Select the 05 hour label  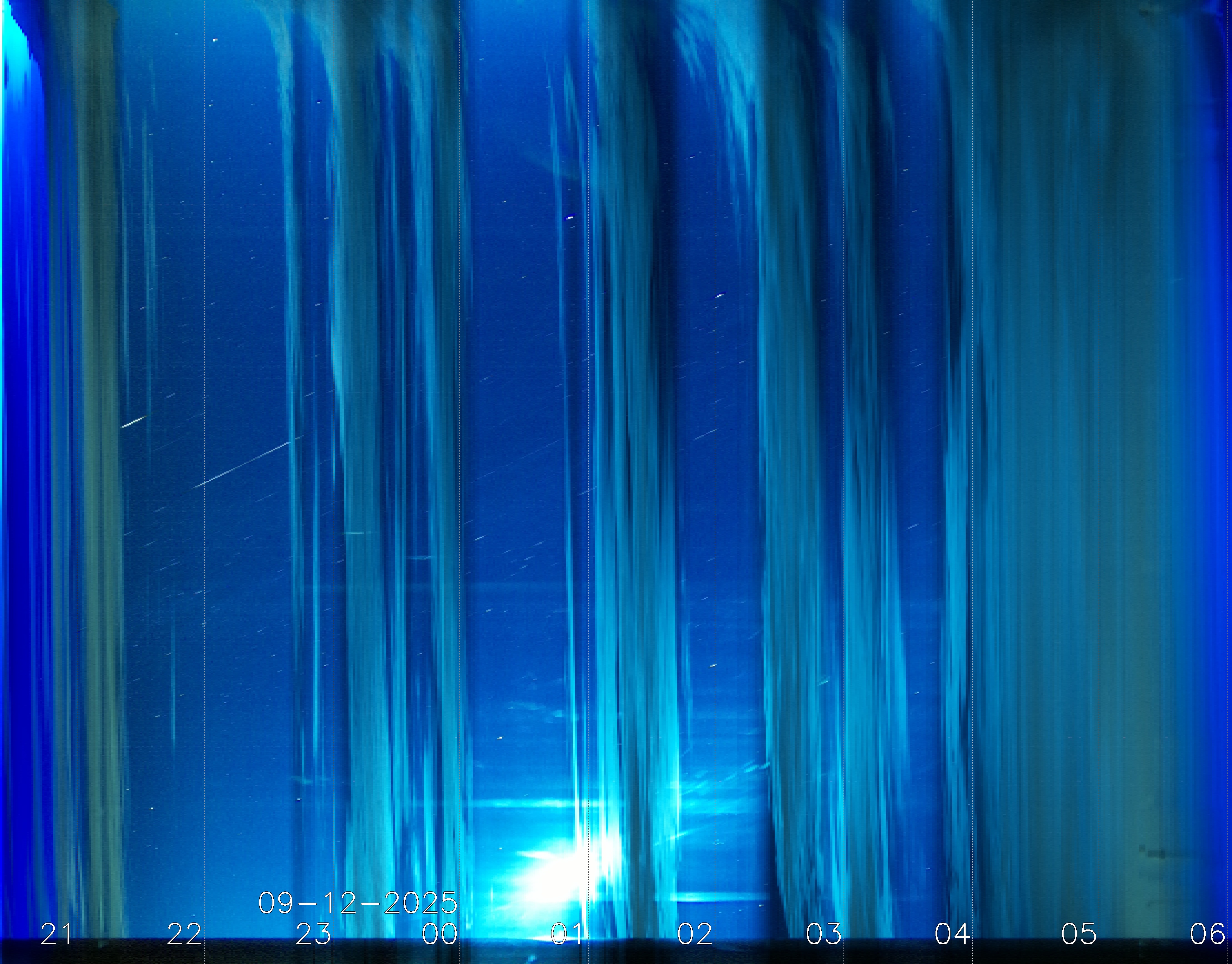pyautogui.click(x=1079, y=934)
